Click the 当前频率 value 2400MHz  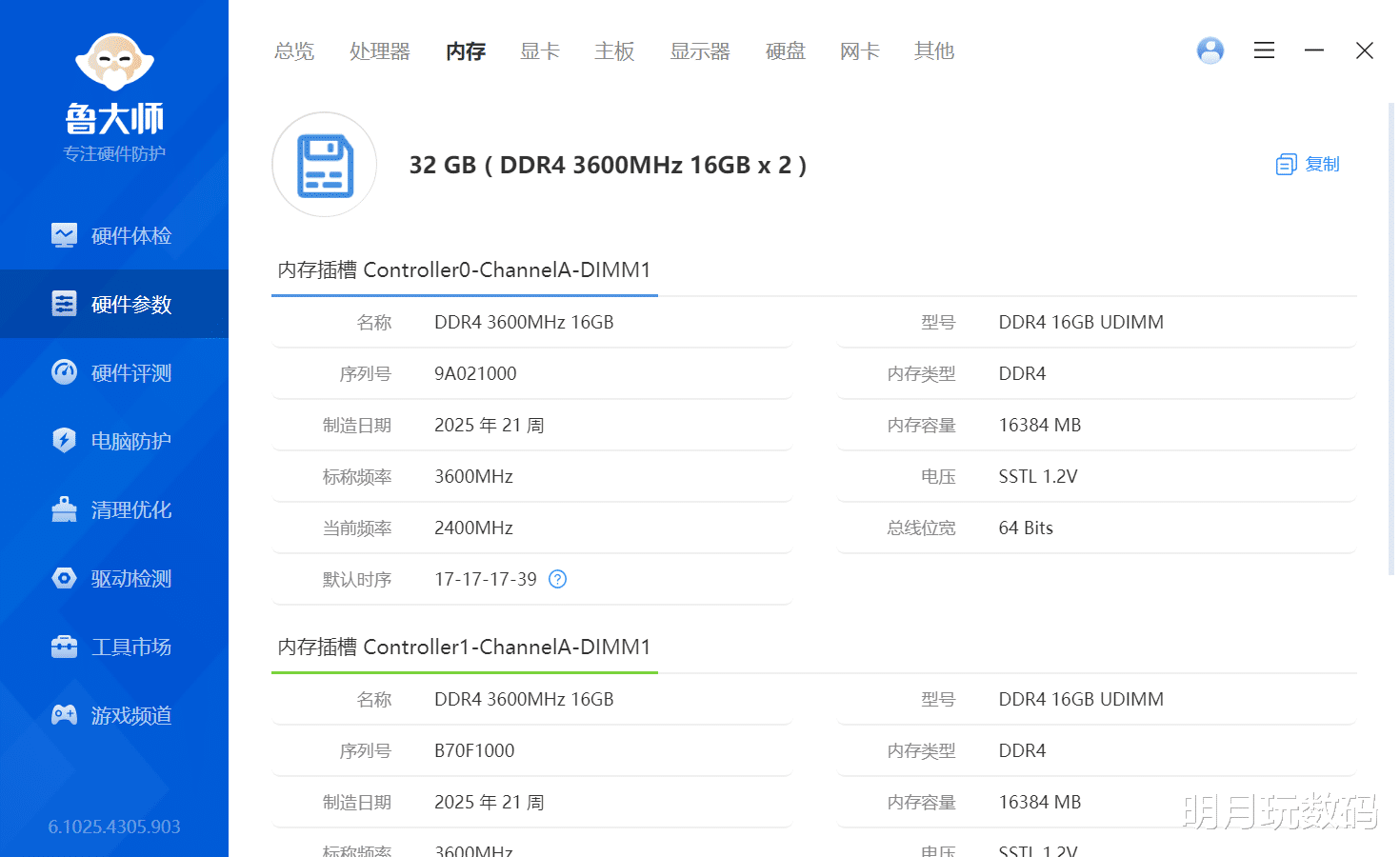tap(473, 528)
